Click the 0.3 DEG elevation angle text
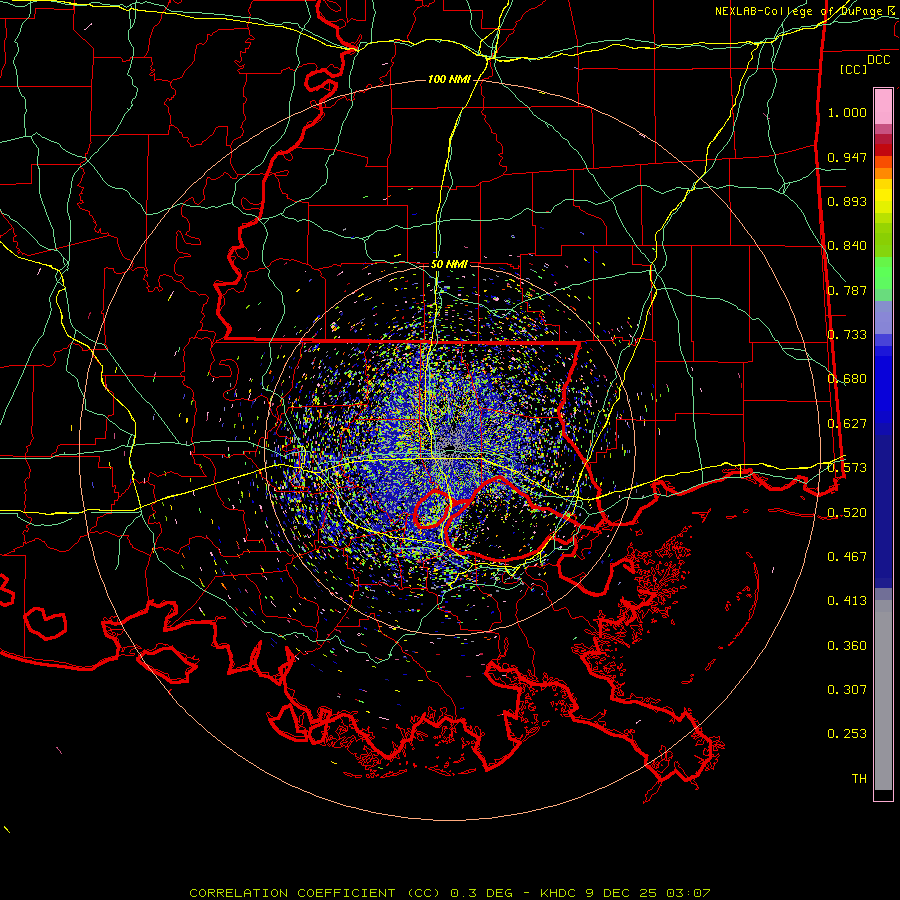The height and width of the screenshot is (900, 900). (484, 893)
